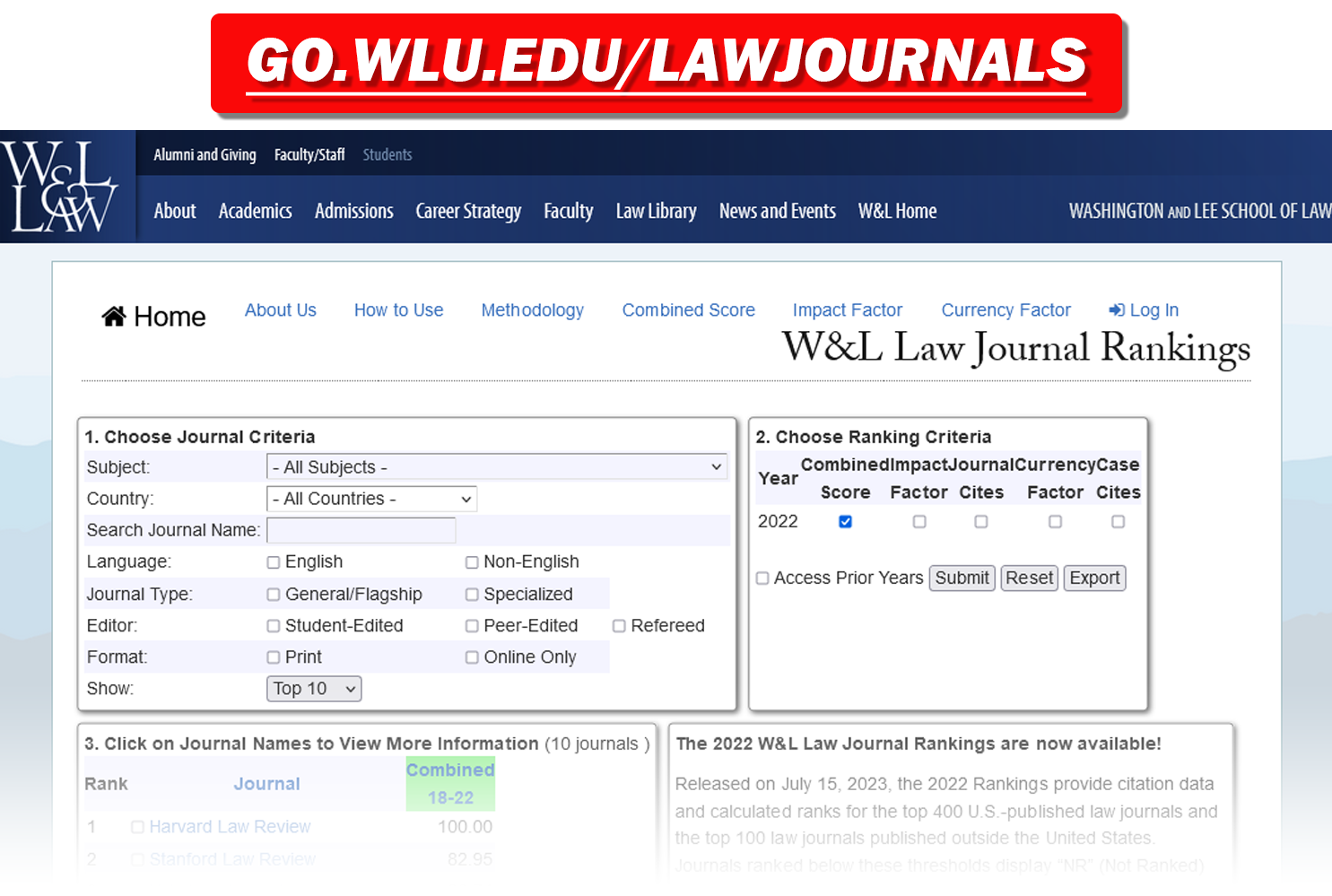The height and width of the screenshot is (896, 1332).
Task: Click the Home house icon
Action: 114,316
